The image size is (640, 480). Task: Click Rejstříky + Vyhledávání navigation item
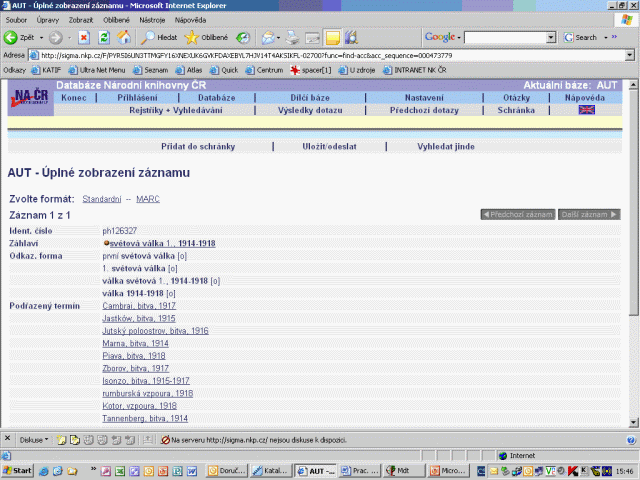[176, 110]
